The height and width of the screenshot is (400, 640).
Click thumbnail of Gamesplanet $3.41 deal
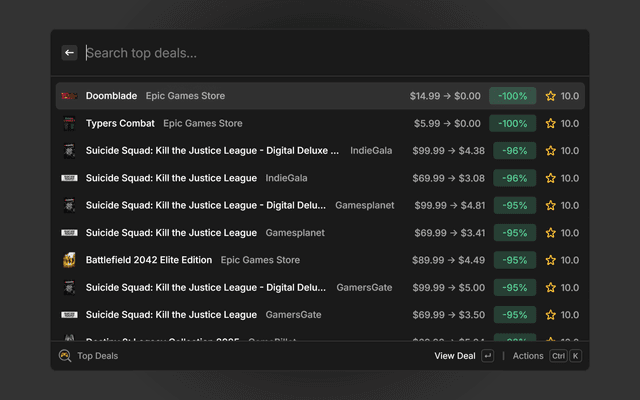69,233
